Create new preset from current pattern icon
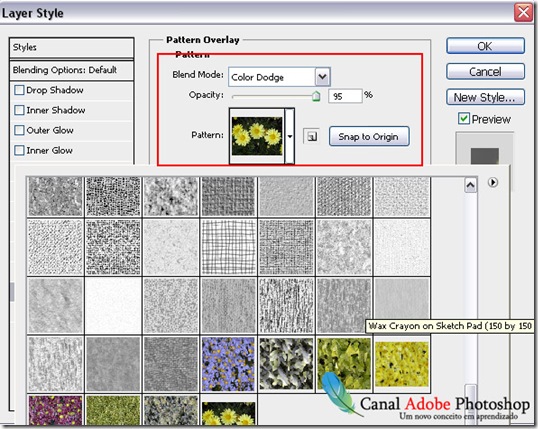 312,137
